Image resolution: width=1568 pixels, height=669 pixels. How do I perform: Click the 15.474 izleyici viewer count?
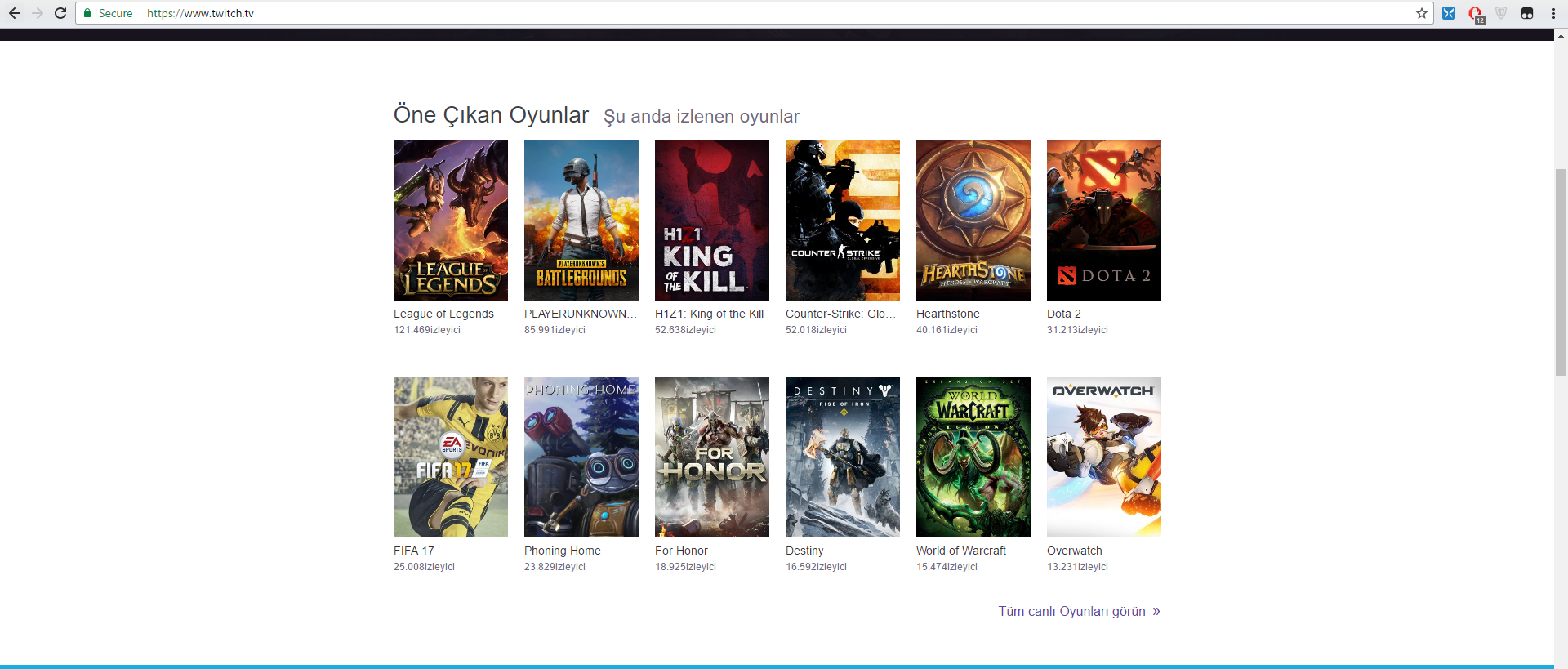tap(947, 567)
